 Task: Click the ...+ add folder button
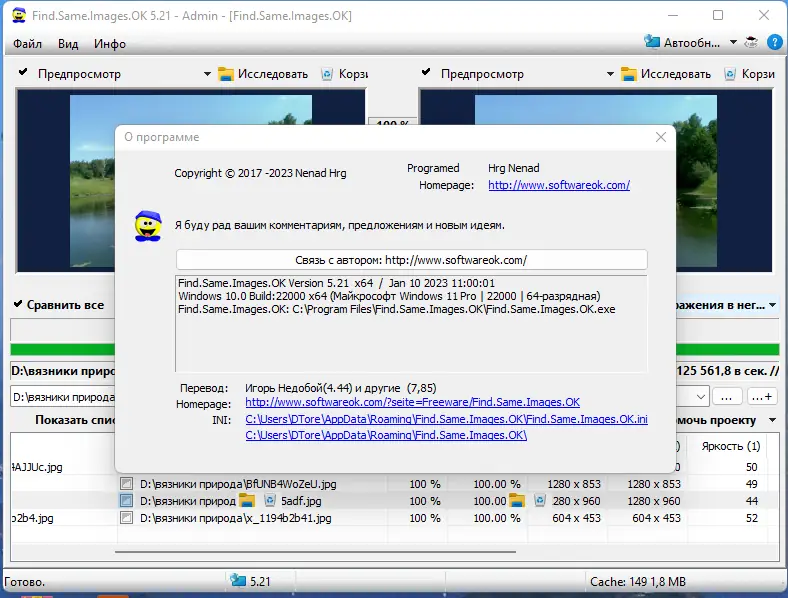click(x=762, y=396)
